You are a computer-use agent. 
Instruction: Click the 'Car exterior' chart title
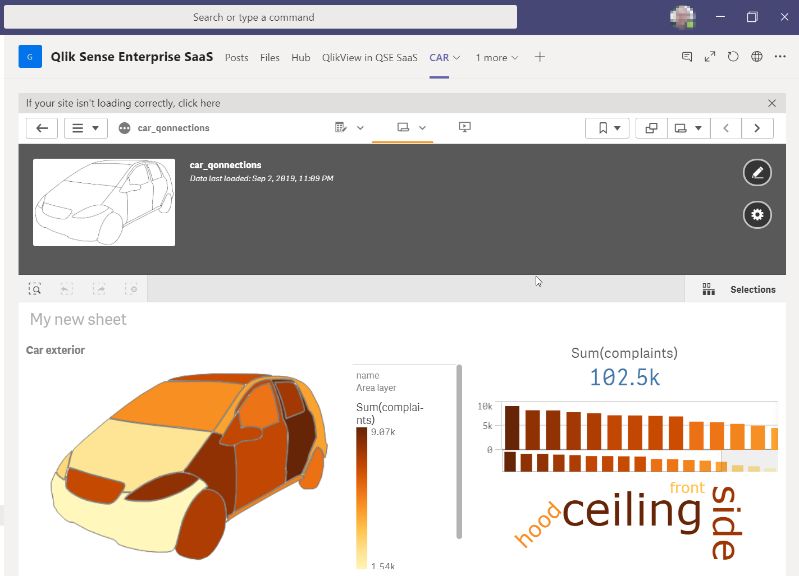(56, 350)
